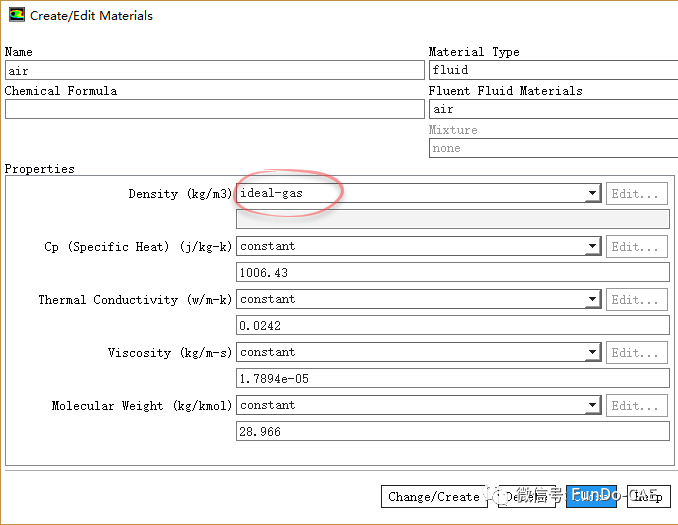Click the Create/Edit Materials window icon
The height and width of the screenshot is (525, 678).
pos(17,15)
